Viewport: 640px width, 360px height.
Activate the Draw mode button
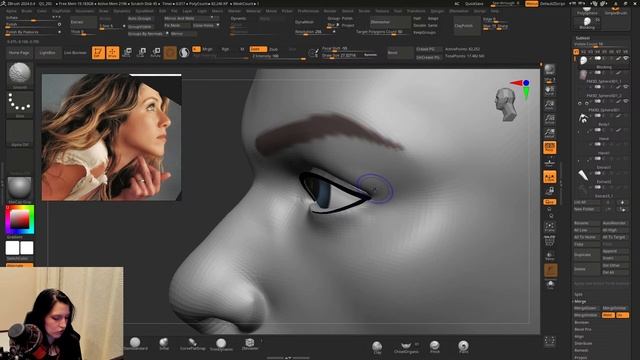pyautogui.click(x=113, y=53)
